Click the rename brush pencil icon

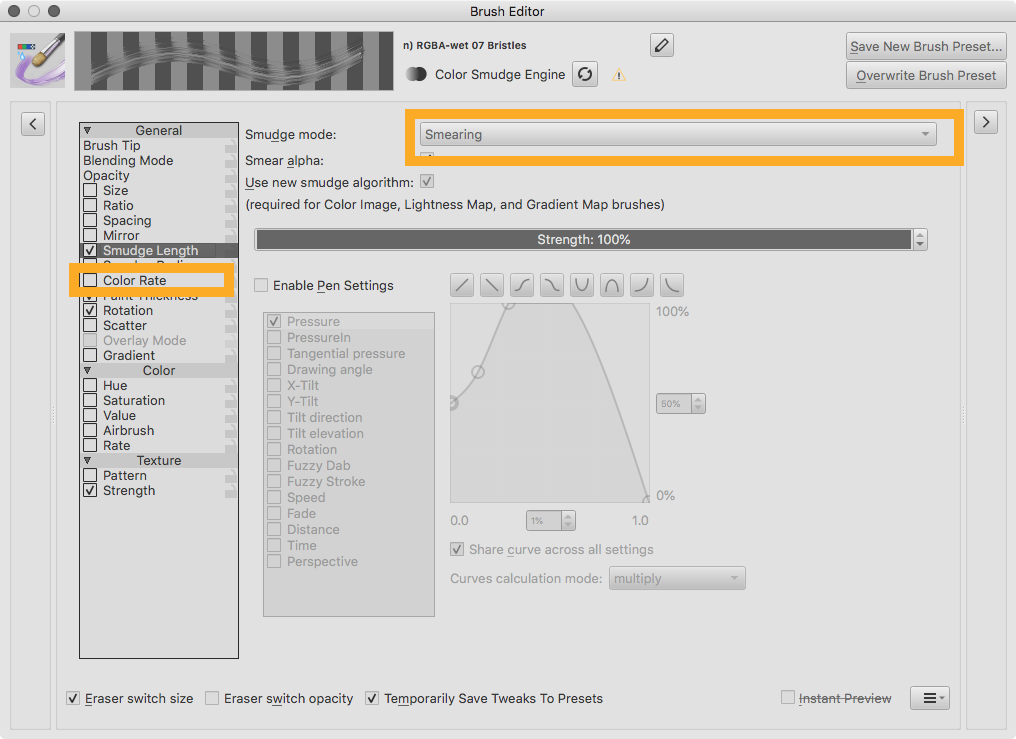pos(662,45)
